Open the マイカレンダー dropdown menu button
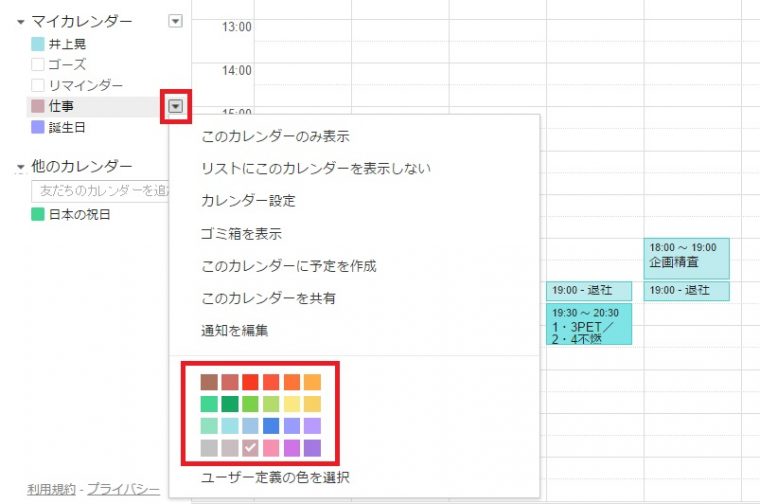 [175, 21]
